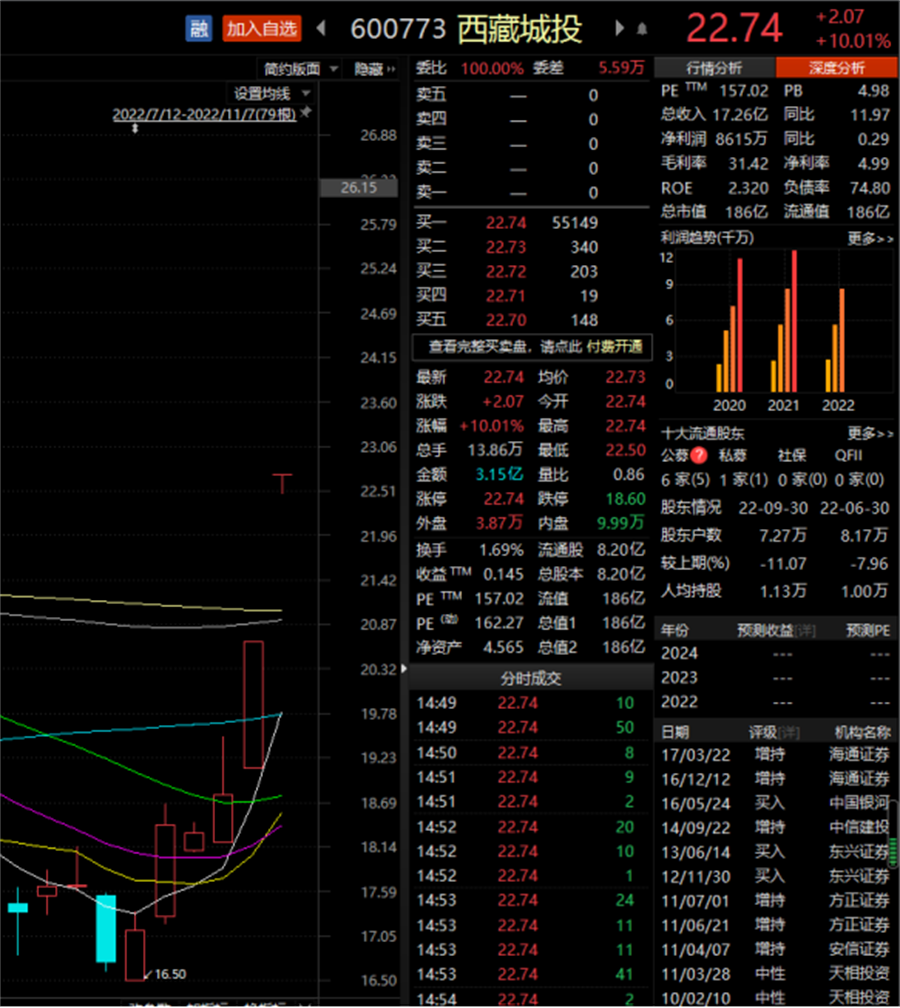Open the 16/05/24 中国银河 rating row
900x1008 pixels.
pyautogui.click(x=776, y=804)
